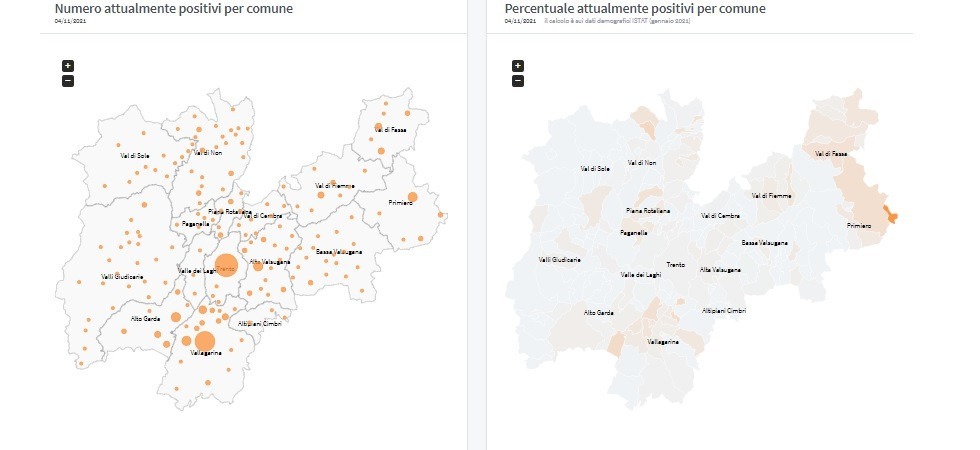Select Trento label on percentage map

[675, 264]
